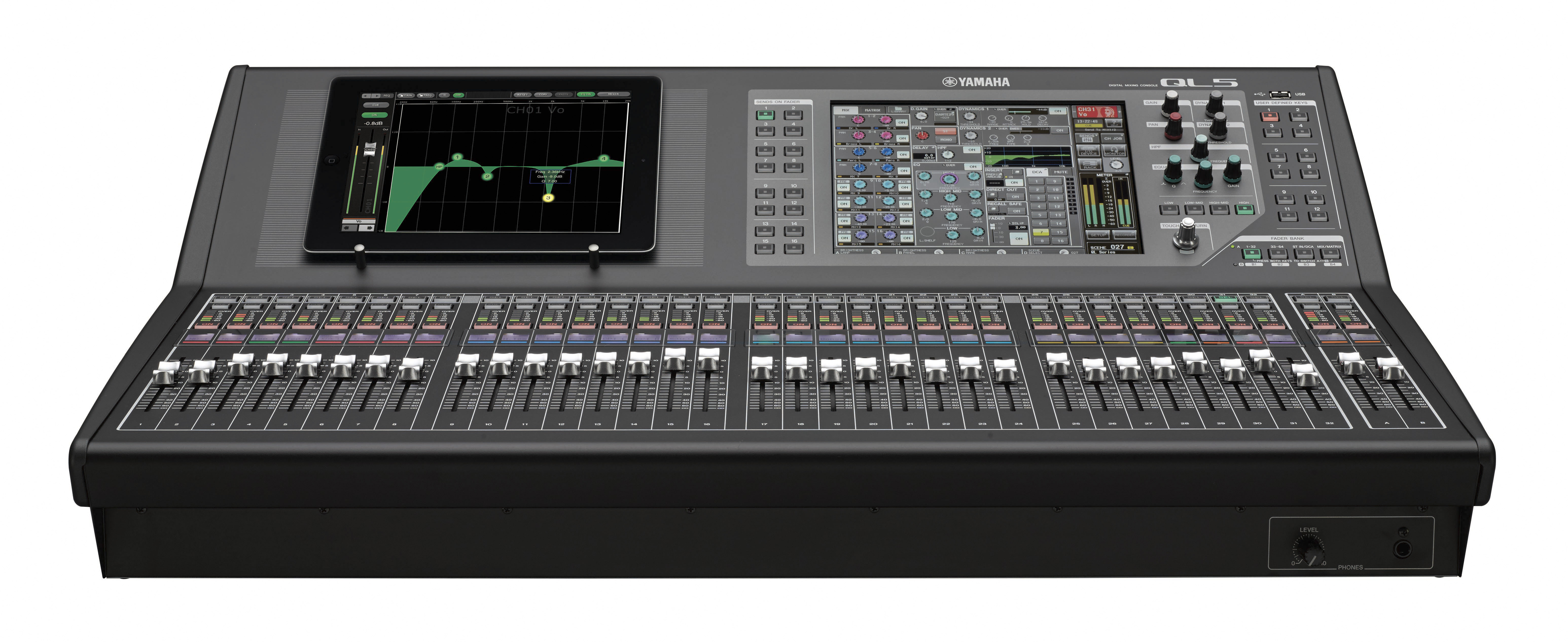The height and width of the screenshot is (642, 1568).
Task: Toggle the HIGH equalizer band key
Action: [x=1244, y=209]
